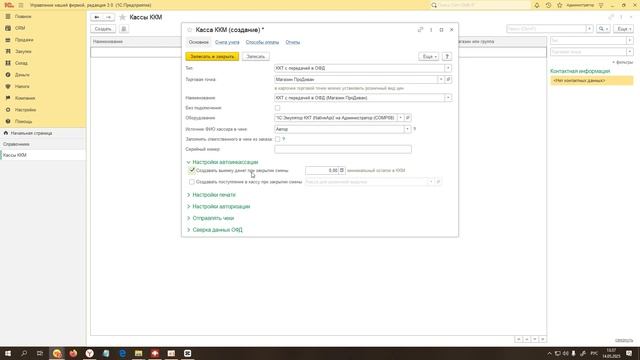Image resolution: width=640 pixels, height=360 pixels.
Task: Open the Склад section
Action: click(x=21, y=63)
